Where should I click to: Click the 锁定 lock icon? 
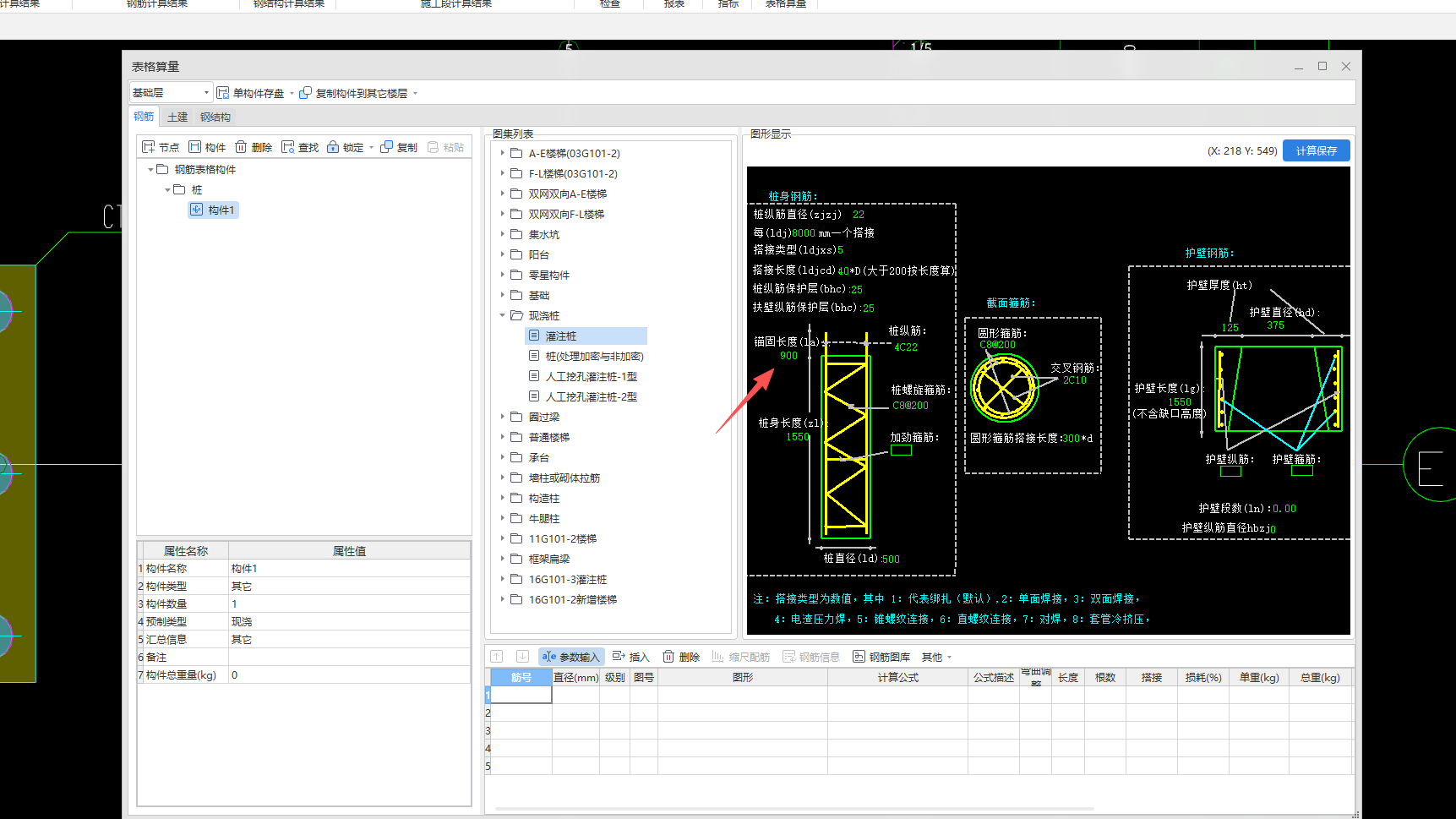[333, 147]
